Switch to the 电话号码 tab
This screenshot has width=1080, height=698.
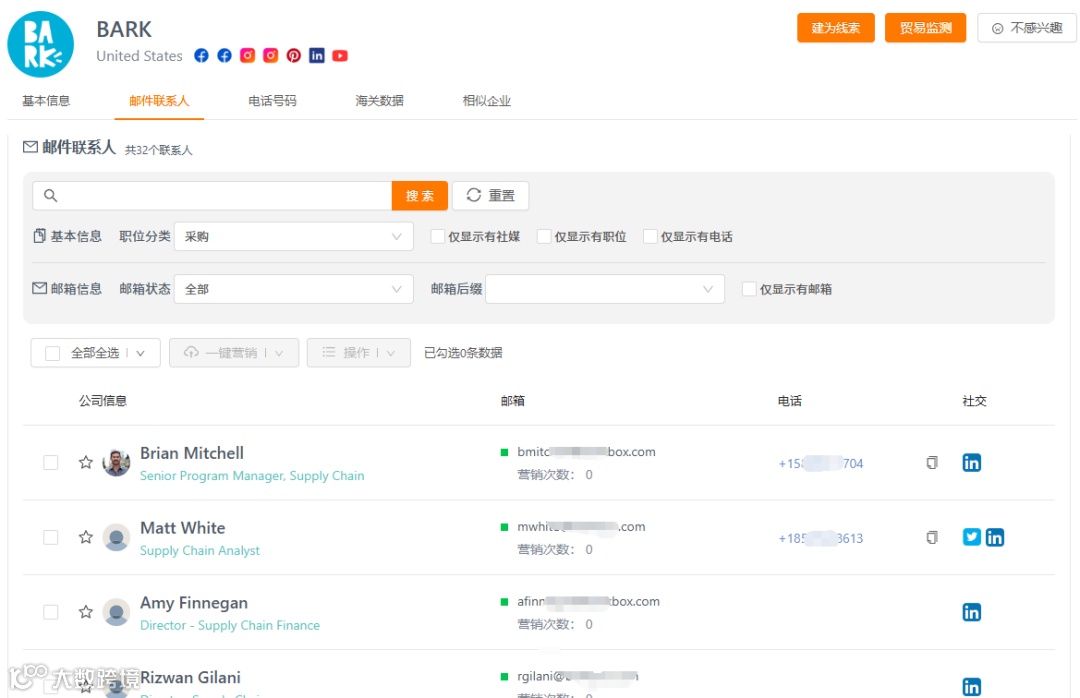272,101
